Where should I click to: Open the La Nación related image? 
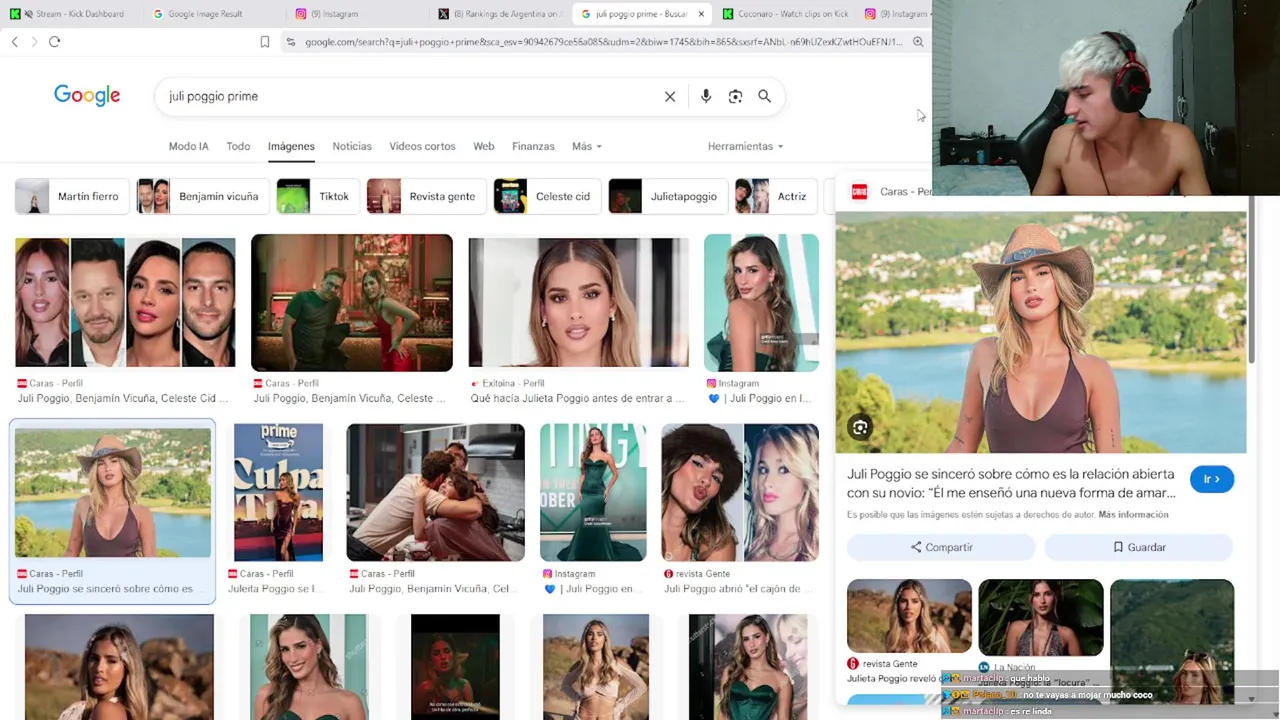tap(1041, 617)
